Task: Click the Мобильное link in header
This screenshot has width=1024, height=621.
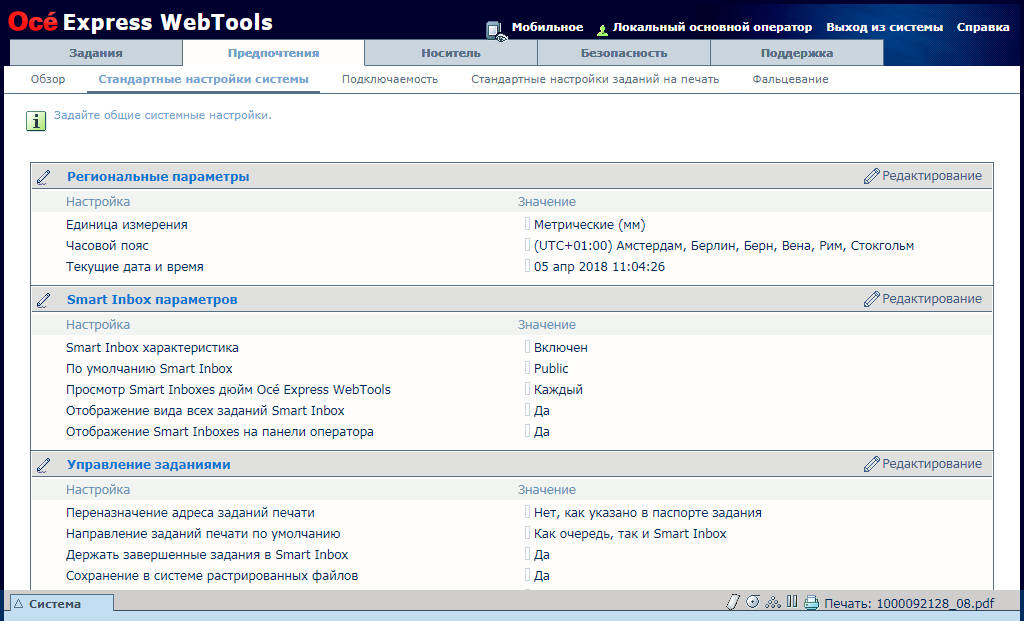Action: click(547, 27)
